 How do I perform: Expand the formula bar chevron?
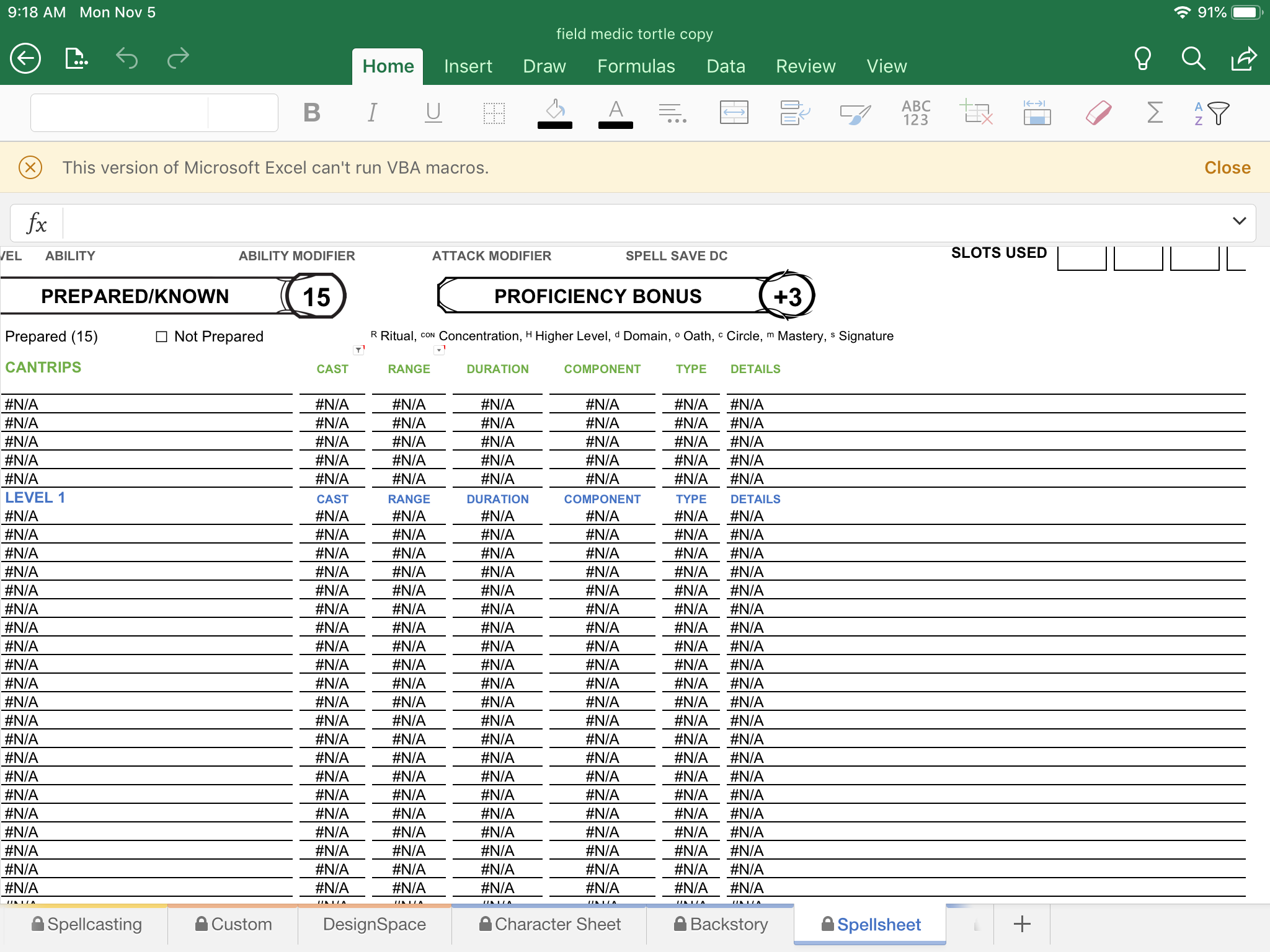point(1239,221)
